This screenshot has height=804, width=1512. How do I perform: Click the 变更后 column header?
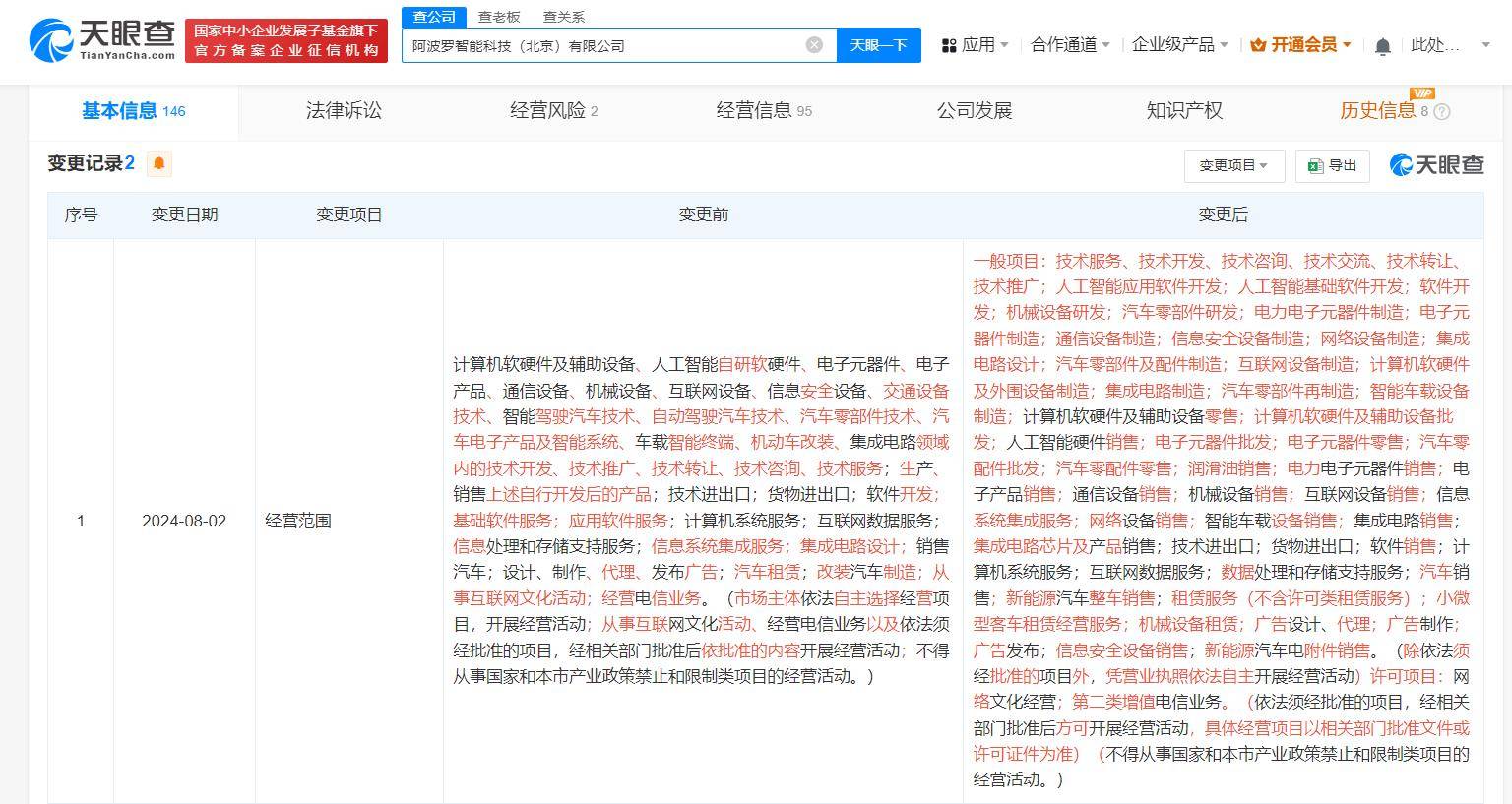coord(1223,215)
